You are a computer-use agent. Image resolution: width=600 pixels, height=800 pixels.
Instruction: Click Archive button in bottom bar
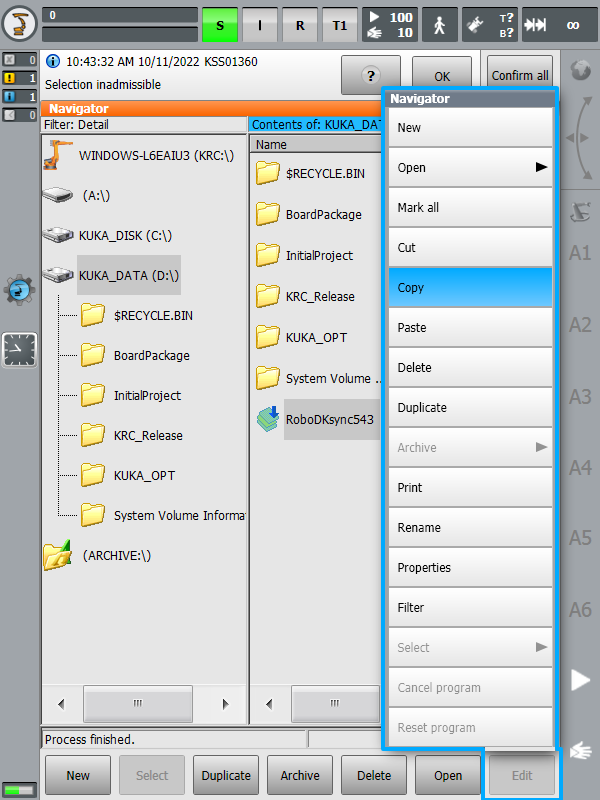(300, 776)
